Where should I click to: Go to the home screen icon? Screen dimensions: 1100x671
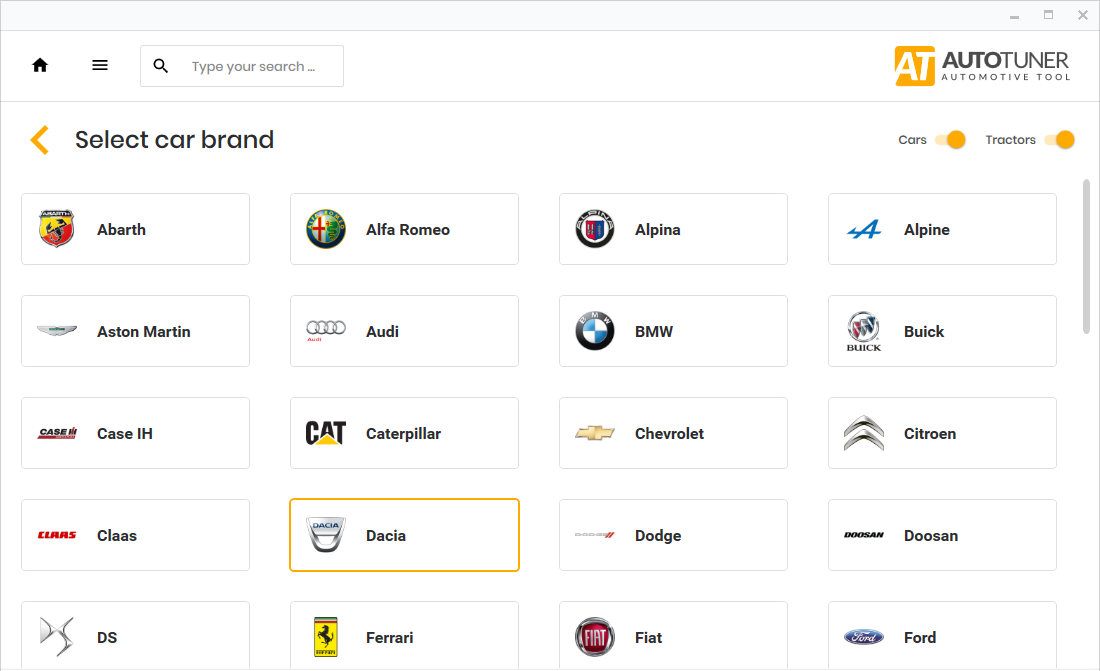click(40, 66)
